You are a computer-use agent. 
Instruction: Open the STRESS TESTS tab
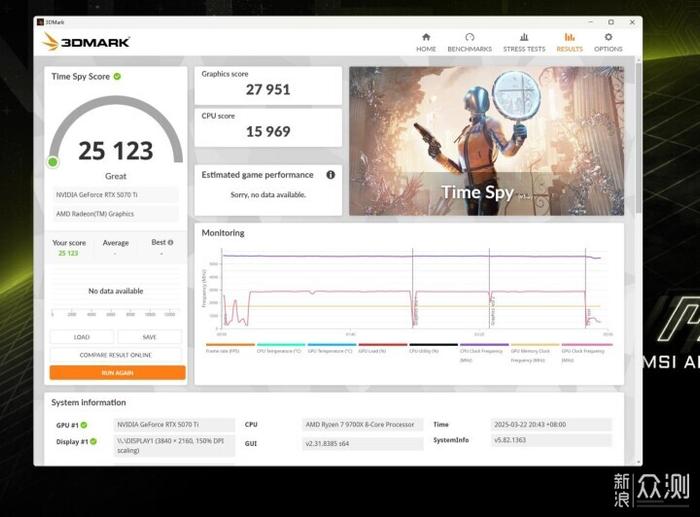[x=524, y=43]
